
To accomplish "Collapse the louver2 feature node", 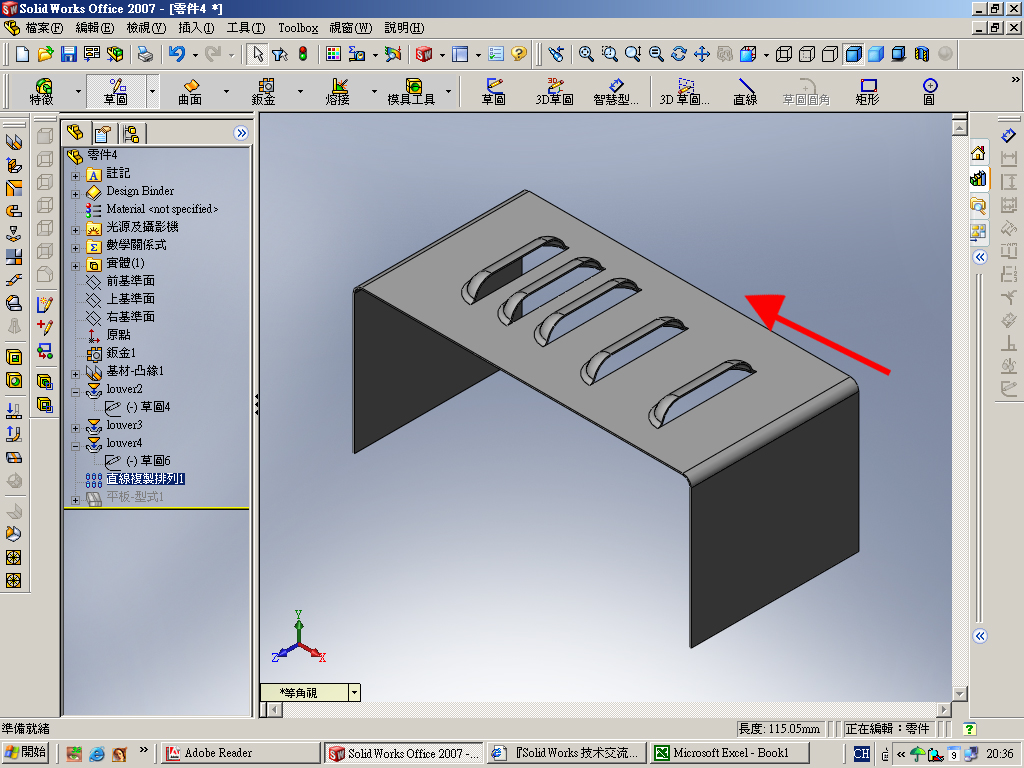I will click(75, 392).
